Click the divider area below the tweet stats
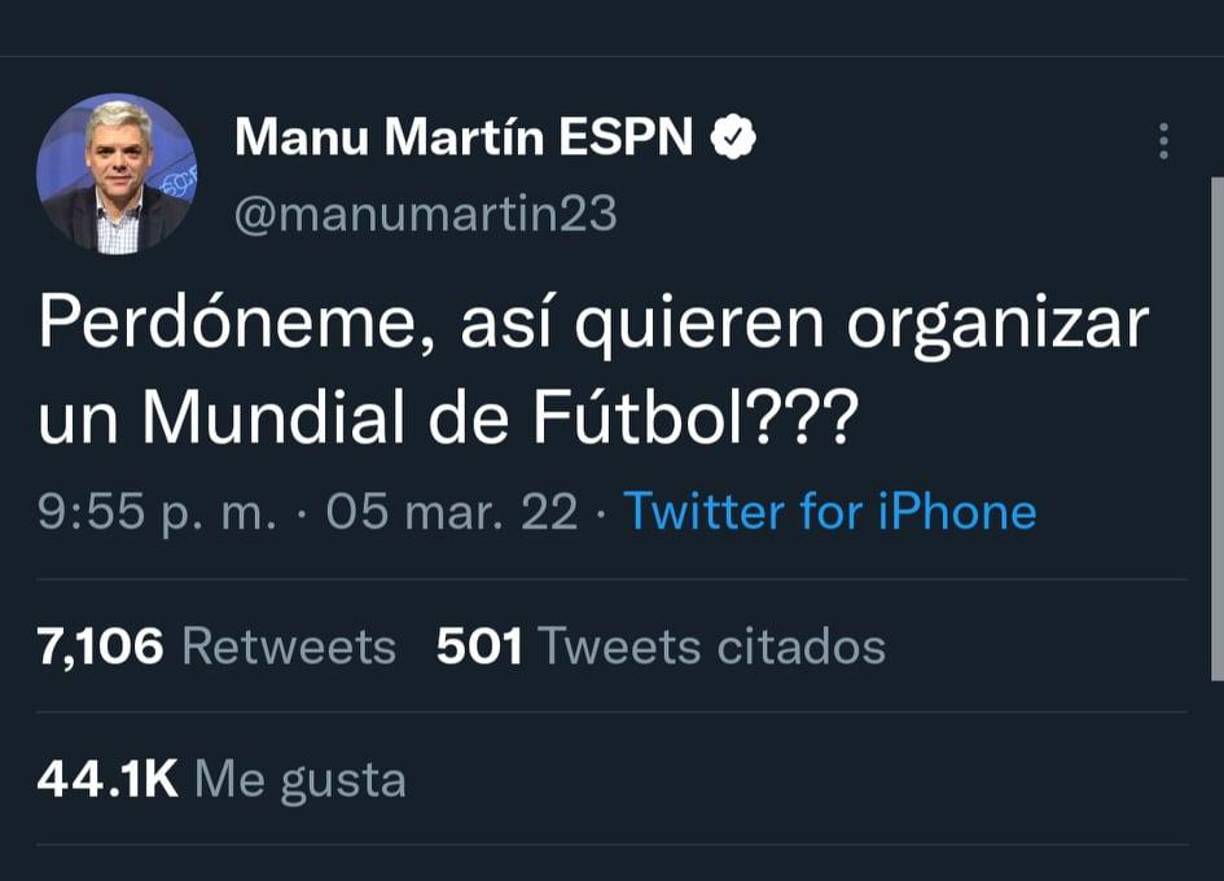This screenshot has height=881, width=1224. 610,843
